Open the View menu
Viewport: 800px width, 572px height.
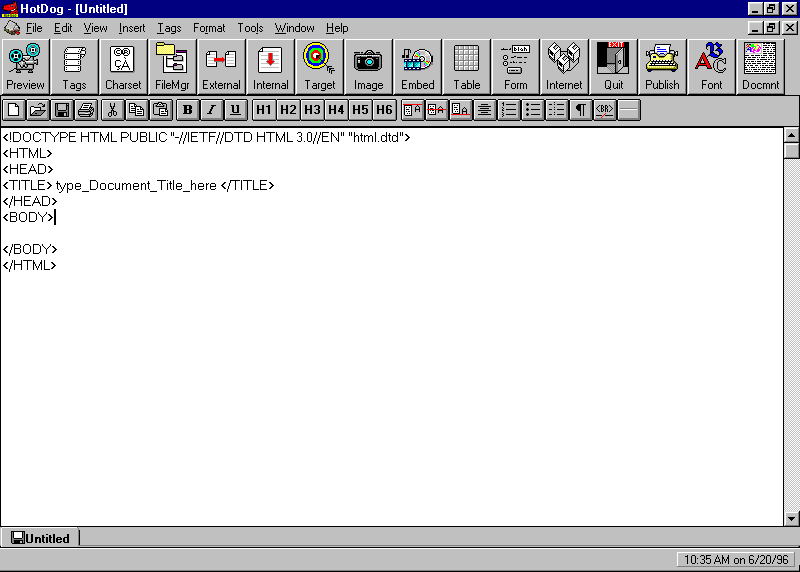click(95, 28)
